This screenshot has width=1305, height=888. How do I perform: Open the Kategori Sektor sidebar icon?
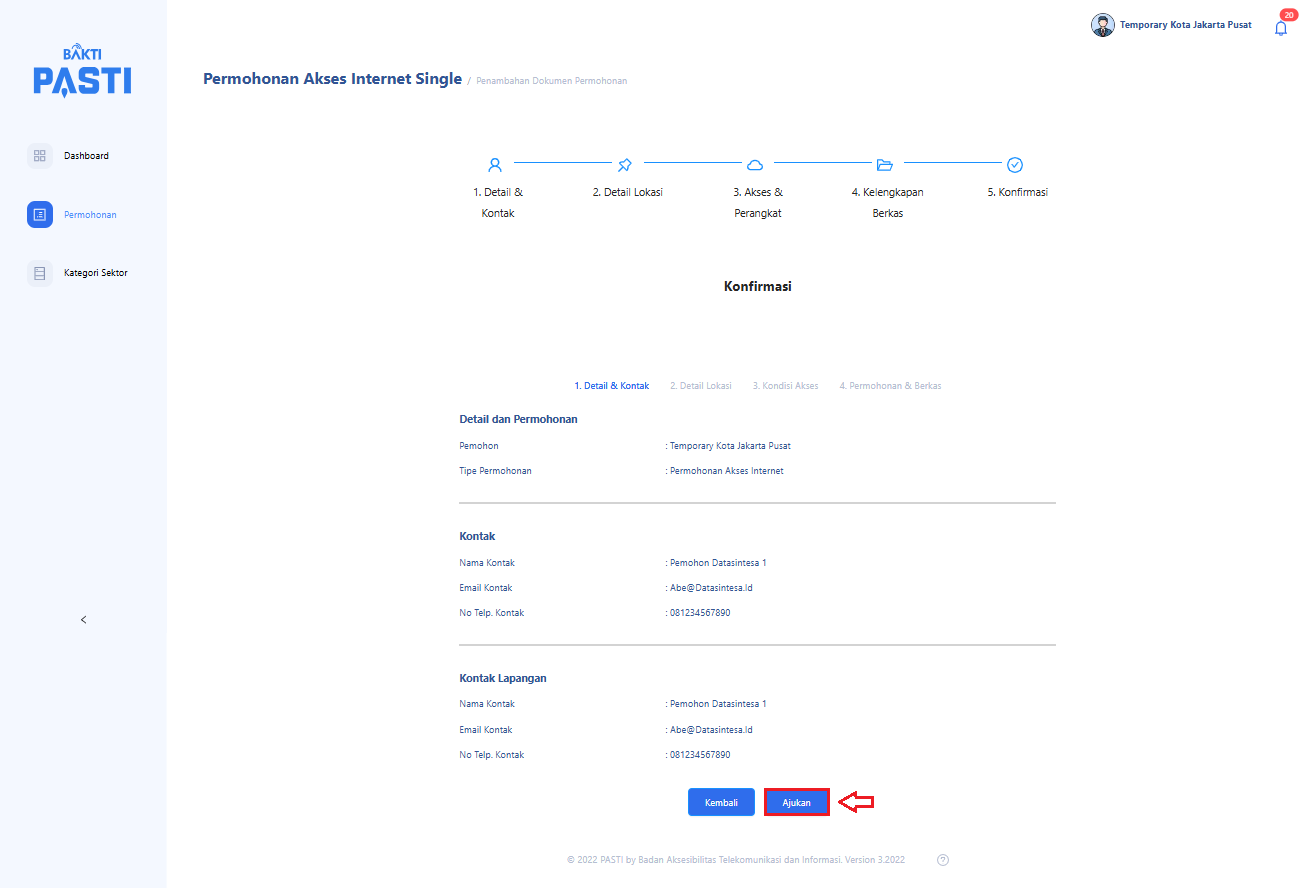(x=40, y=273)
